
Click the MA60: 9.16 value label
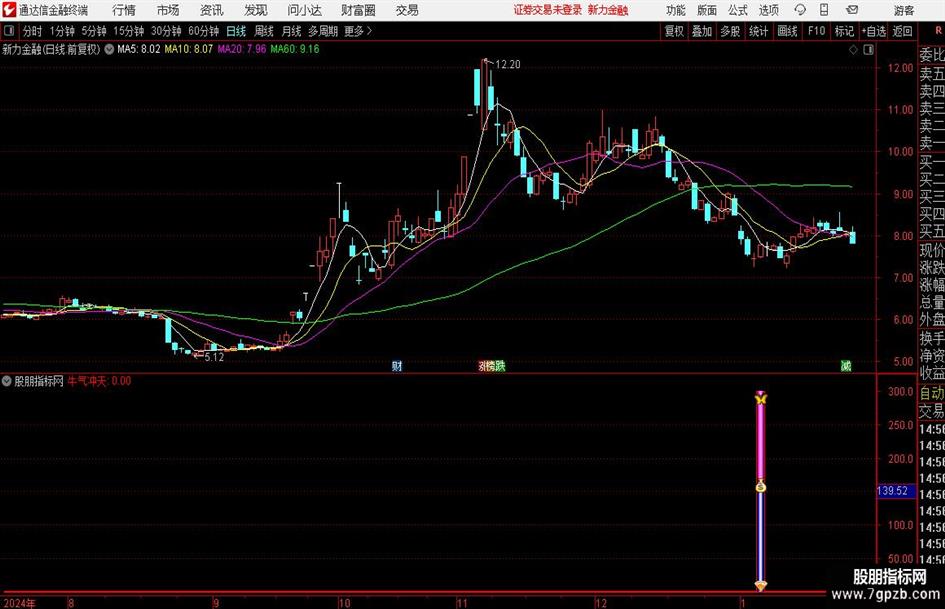point(295,49)
